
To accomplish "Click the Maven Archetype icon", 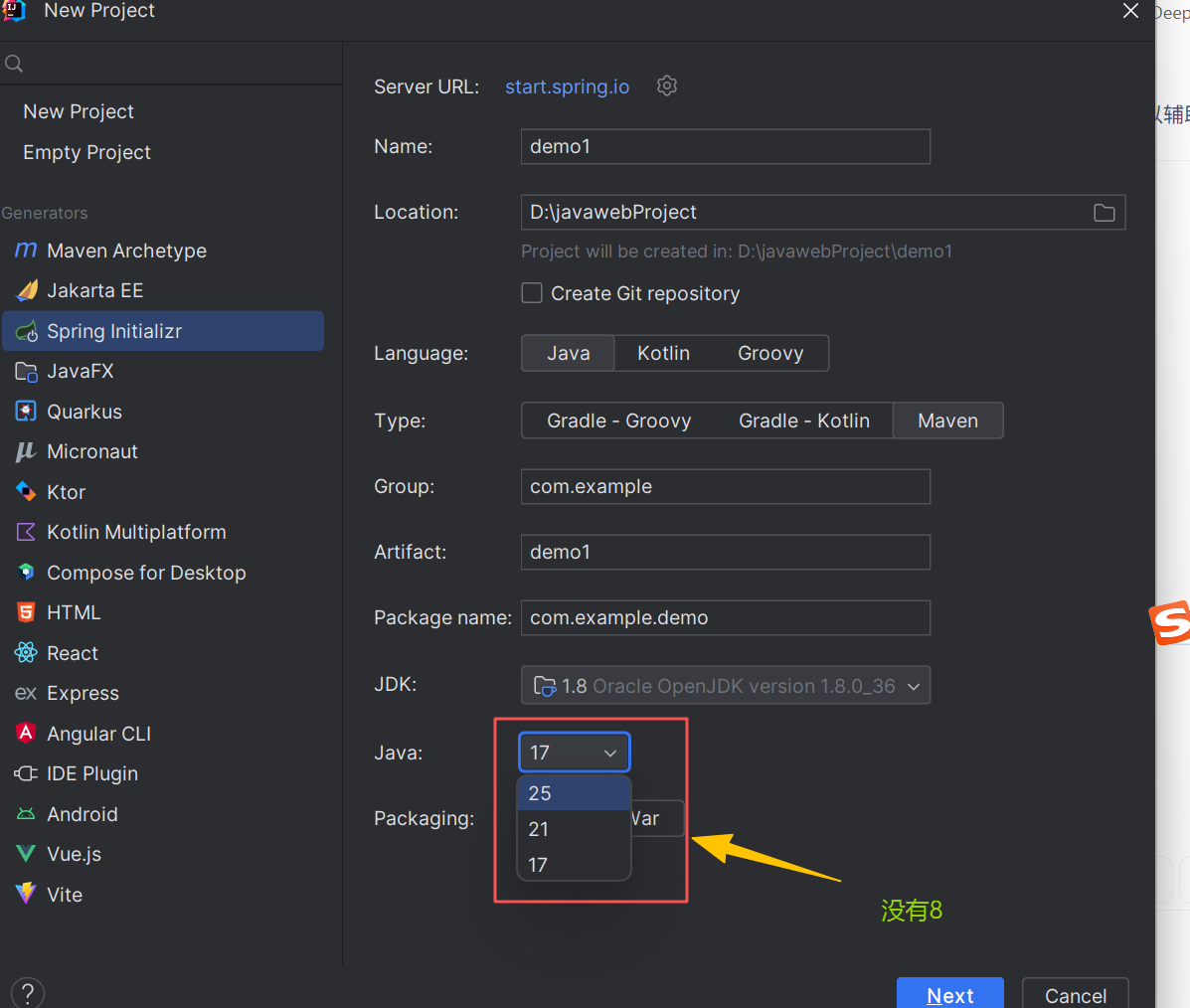I will tap(26, 251).
